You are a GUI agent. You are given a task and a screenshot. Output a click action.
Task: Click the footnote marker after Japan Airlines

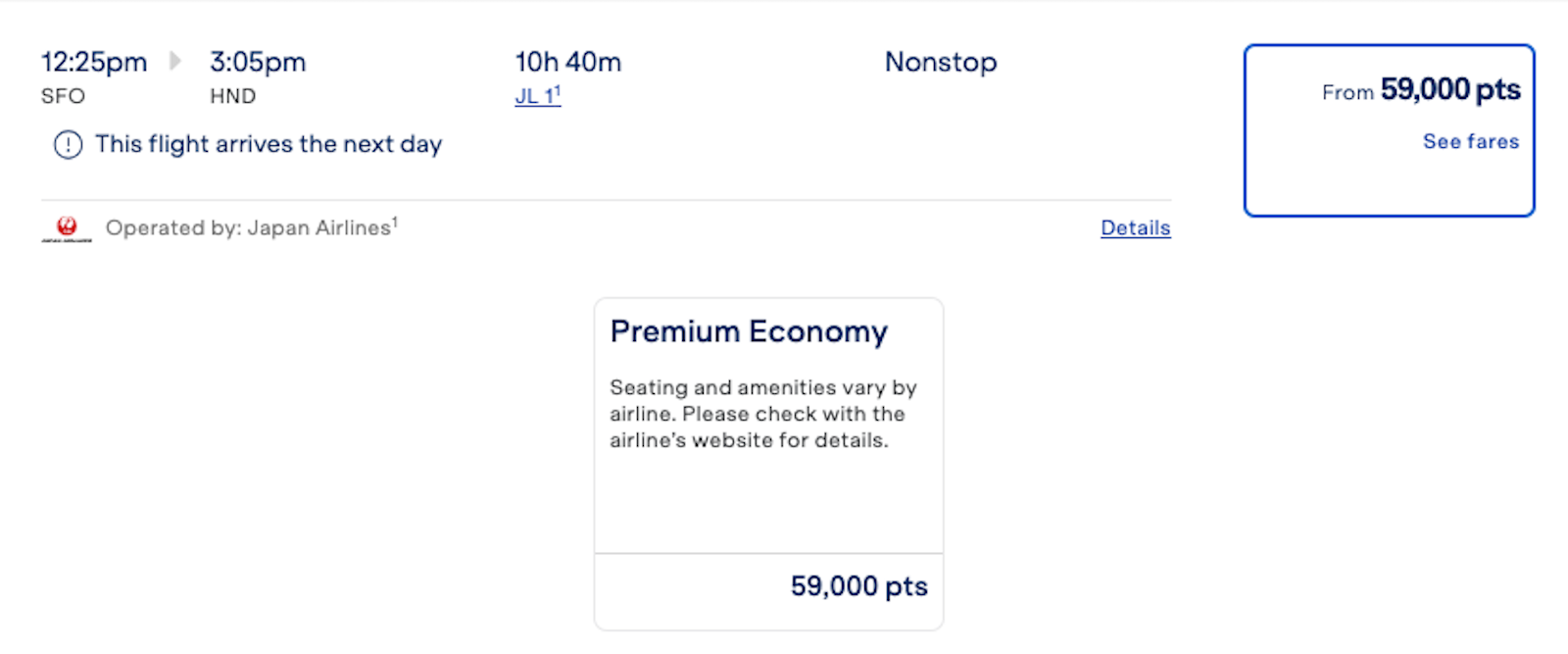tap(395, 222)
